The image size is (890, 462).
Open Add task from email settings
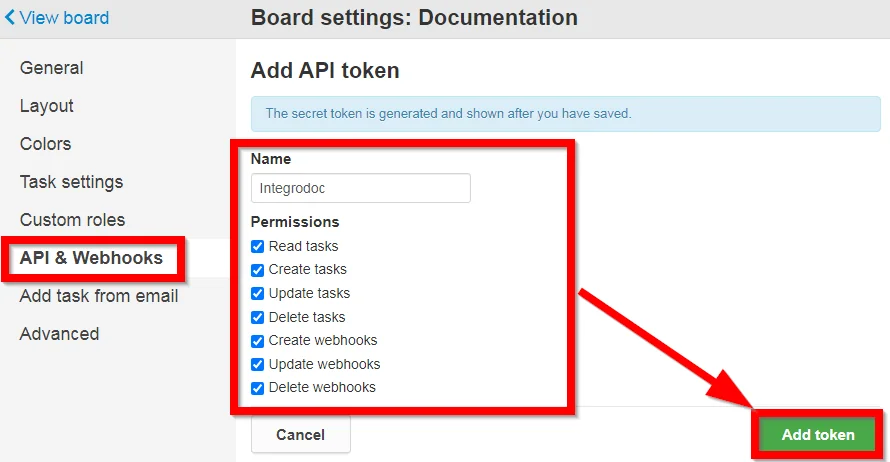click(x=99, y=296)
